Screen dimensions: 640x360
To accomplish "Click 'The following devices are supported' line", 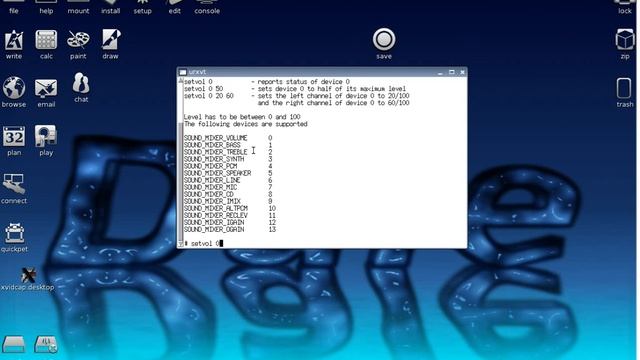I will coord(245,124).
